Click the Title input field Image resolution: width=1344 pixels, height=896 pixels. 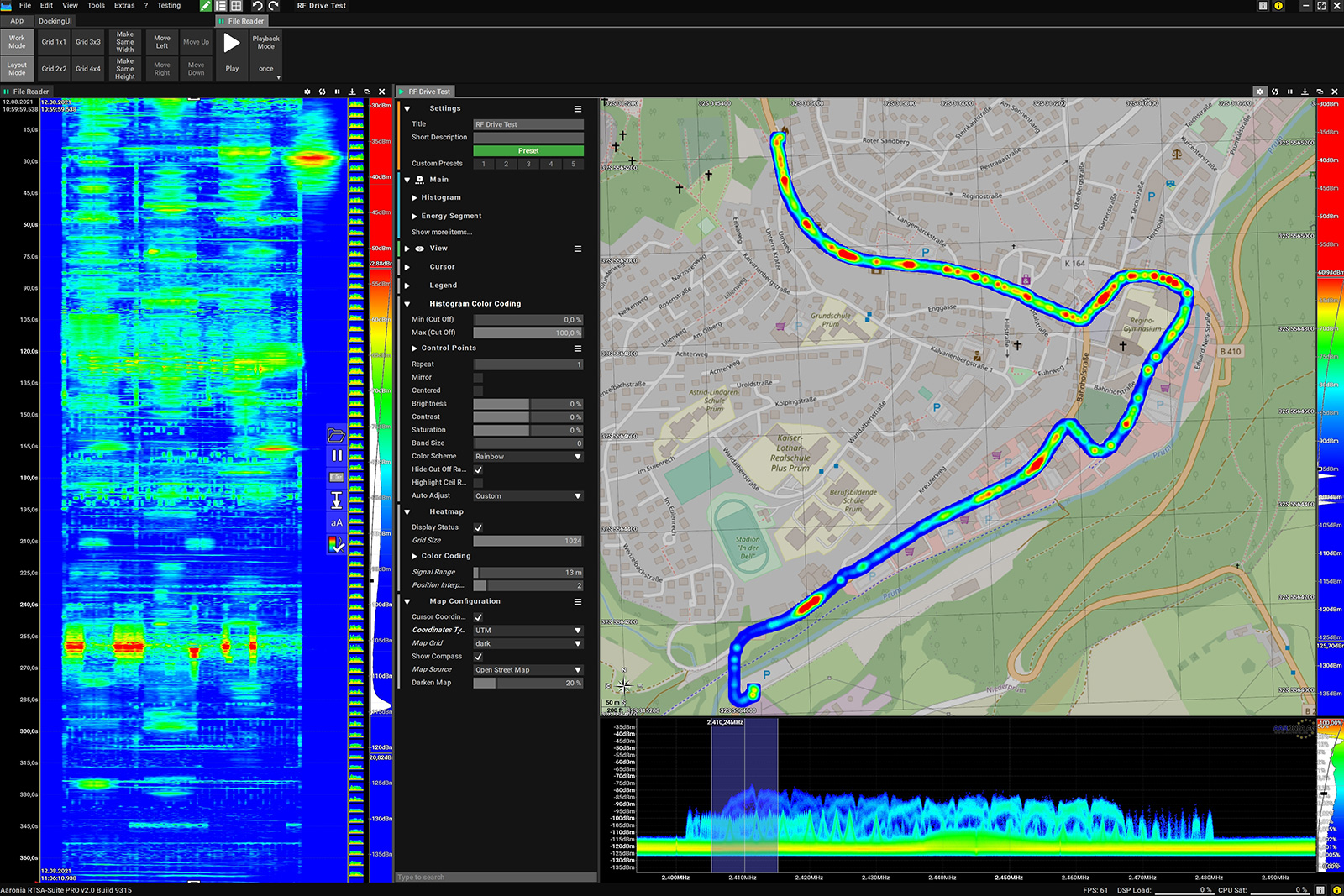pos(528,124)
